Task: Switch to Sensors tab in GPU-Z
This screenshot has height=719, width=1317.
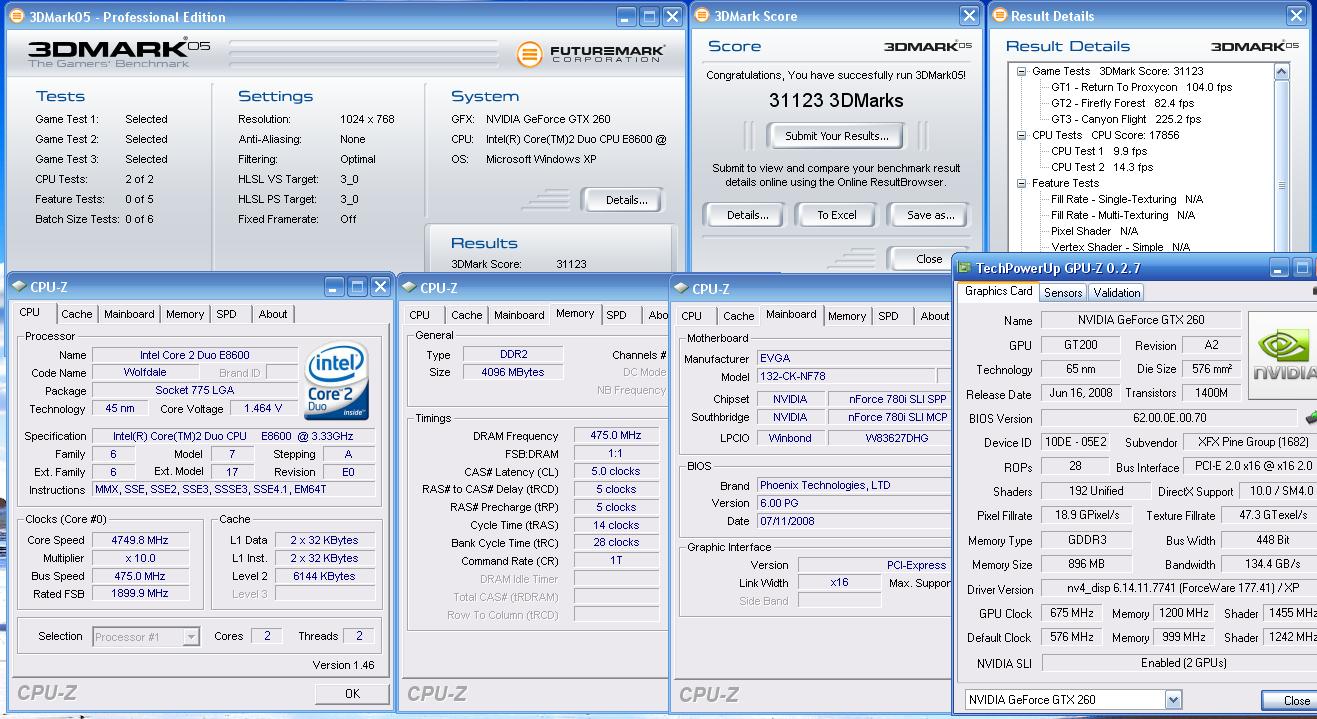Action: [1063, 293]
